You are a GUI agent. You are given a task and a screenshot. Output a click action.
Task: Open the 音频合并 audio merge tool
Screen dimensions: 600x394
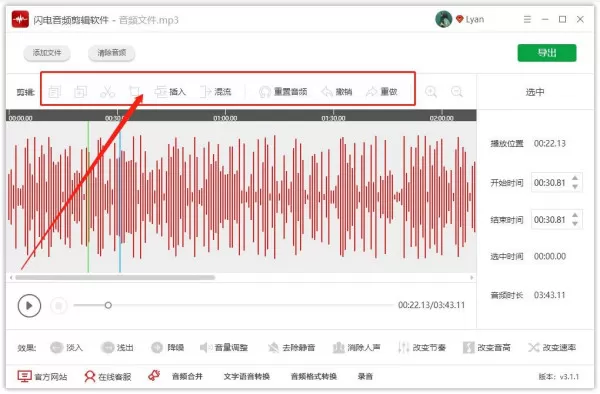point(187,376)
